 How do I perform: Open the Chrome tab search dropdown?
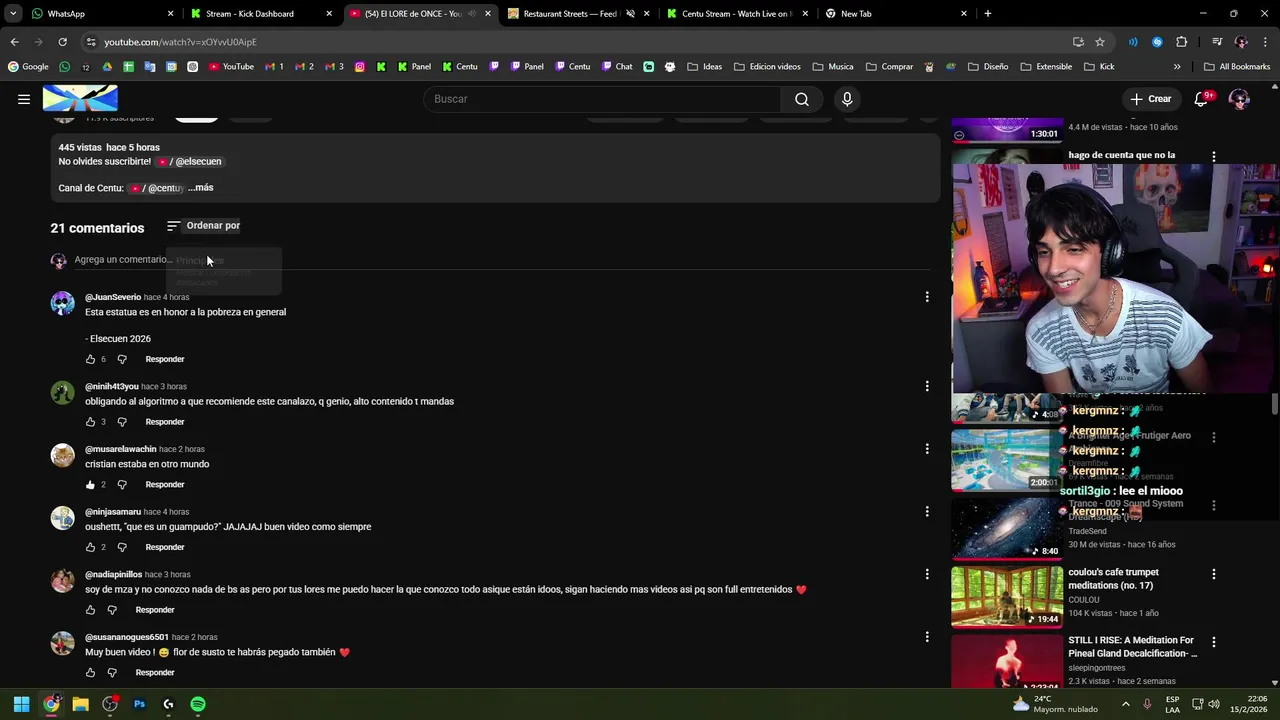pos(13,14)
